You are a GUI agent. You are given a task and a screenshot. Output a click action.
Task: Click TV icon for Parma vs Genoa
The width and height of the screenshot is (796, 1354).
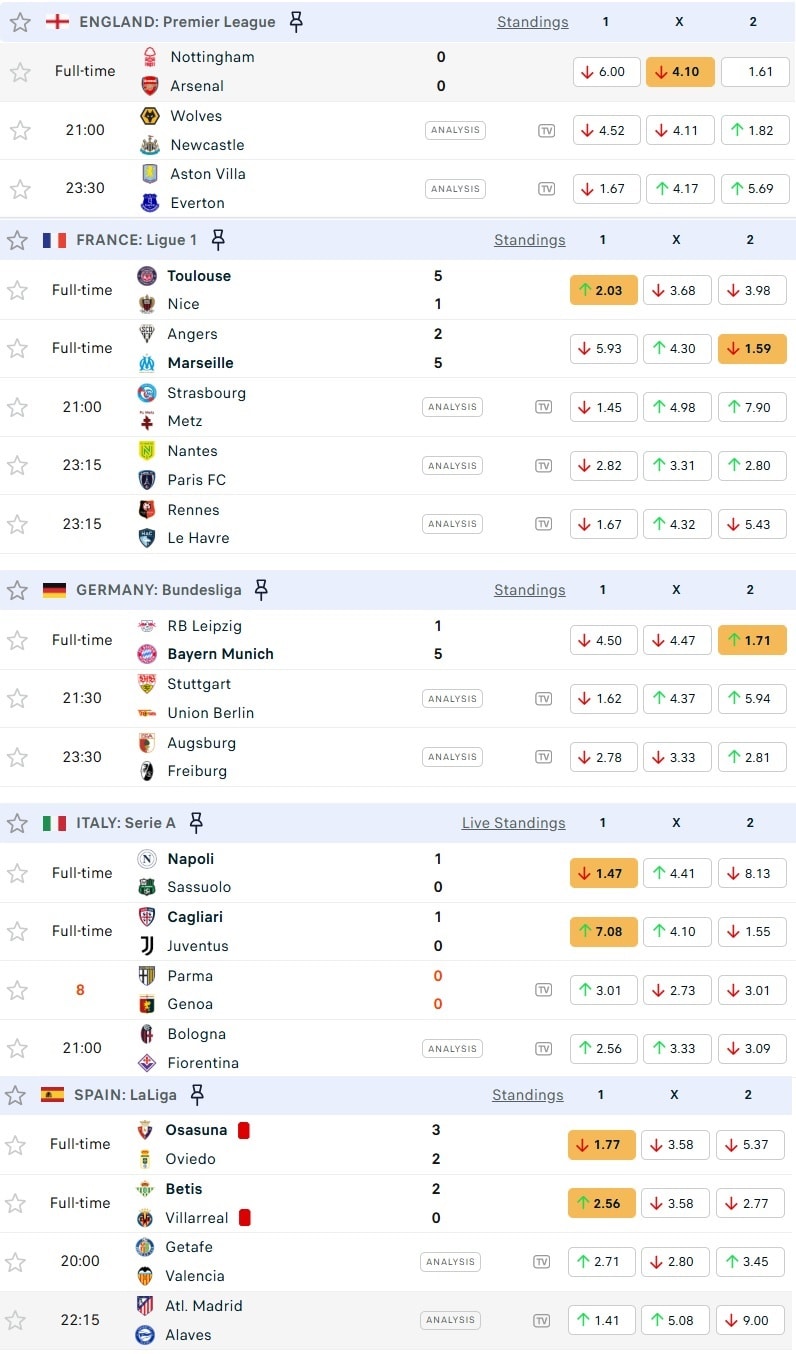pos(543,990)
